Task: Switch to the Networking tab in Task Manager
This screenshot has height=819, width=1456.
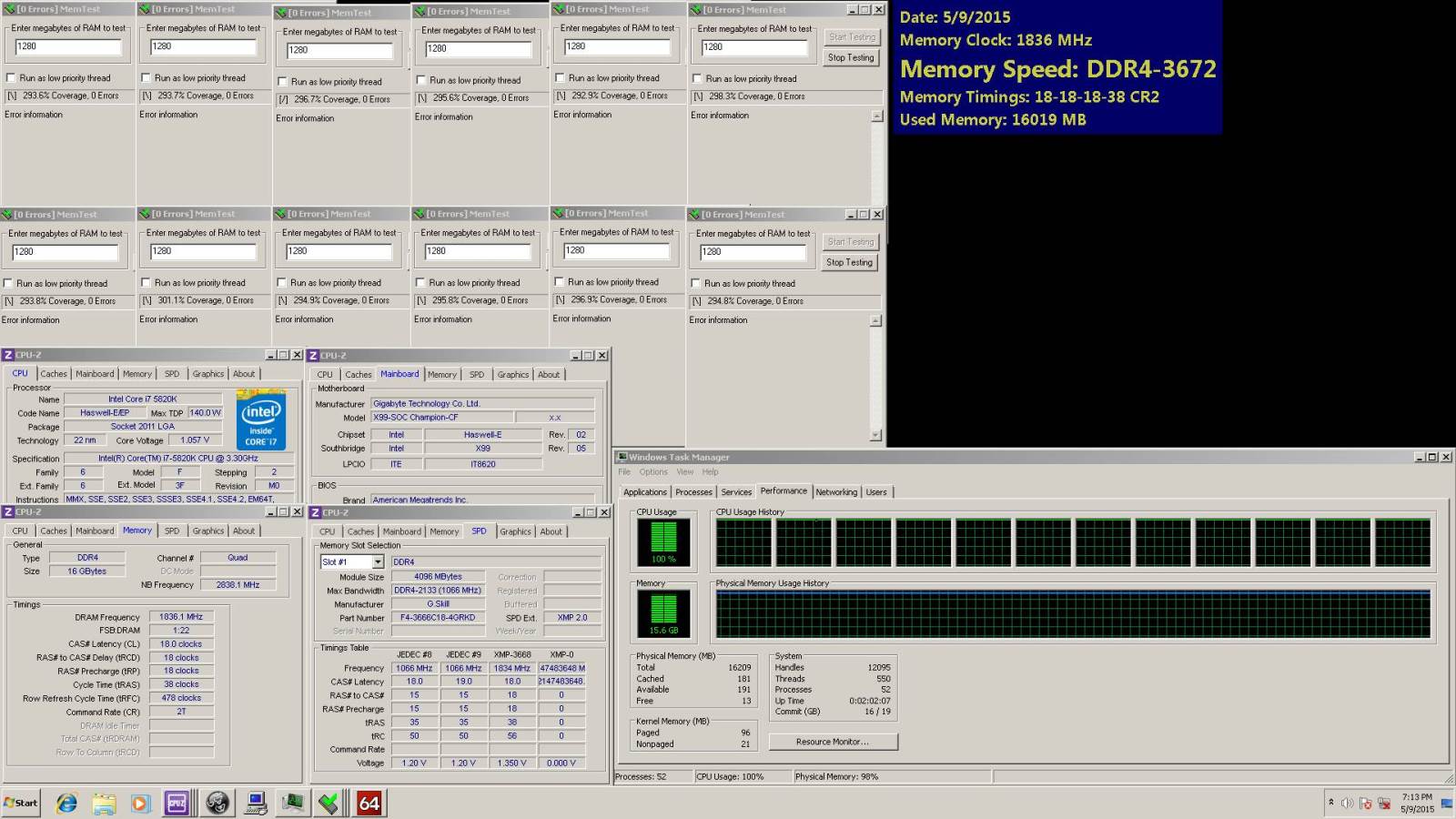Action: pyautogui.click(x=836, y=491)
